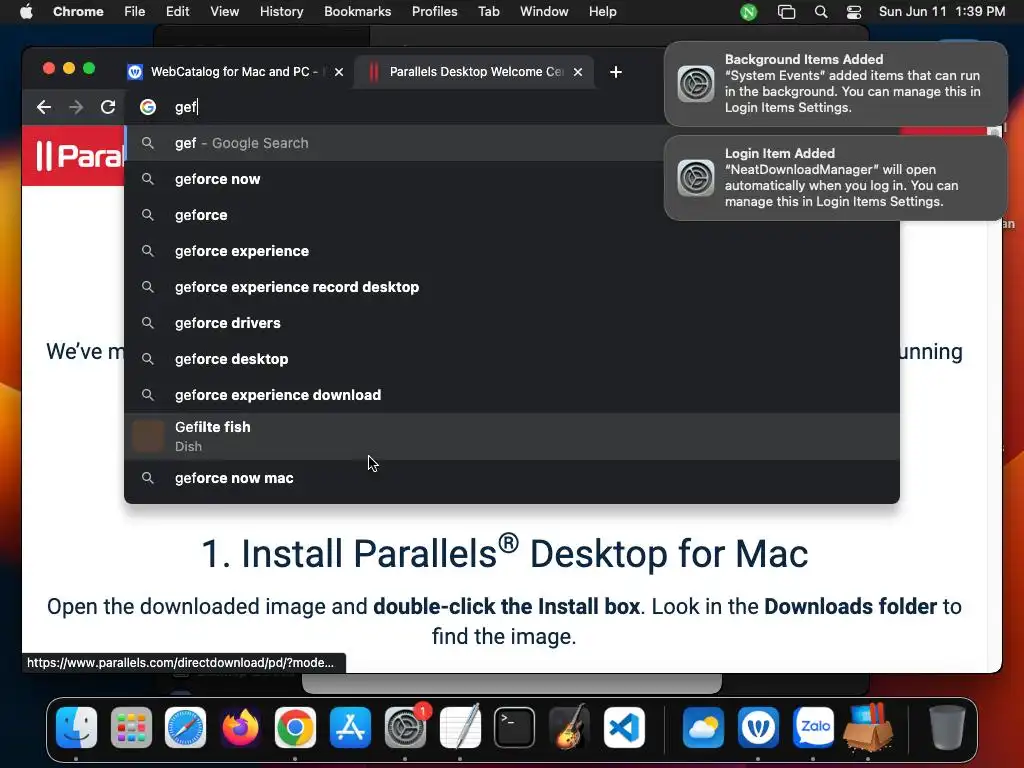The height and width of the screenshot is (768, 1024).
Task: Select 'geforce now mac' suggestion
Action: (512, 478)
